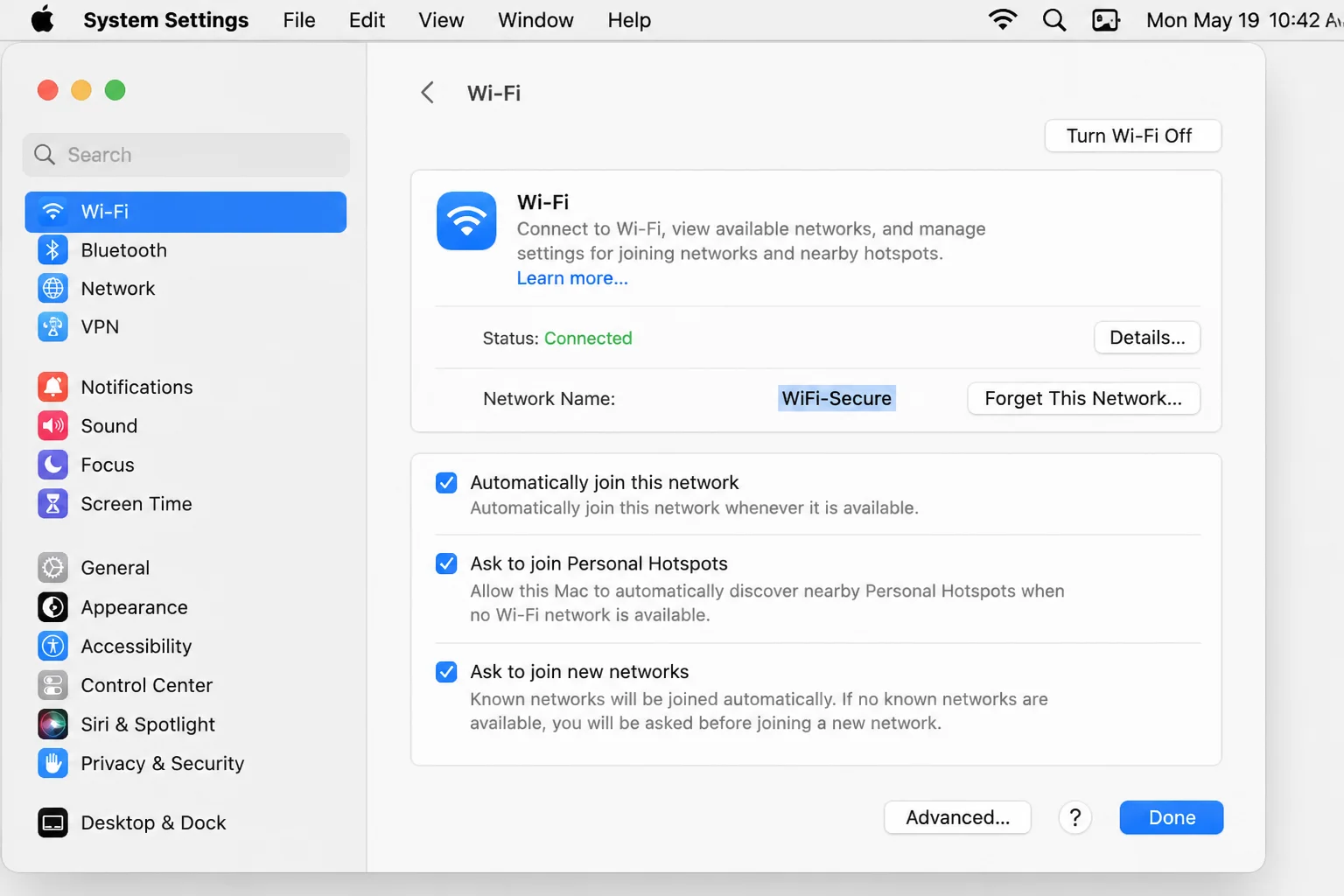Viewport: 1344px width, 896px height.
Task: Click the General gear icon
Action: [53, 568]
